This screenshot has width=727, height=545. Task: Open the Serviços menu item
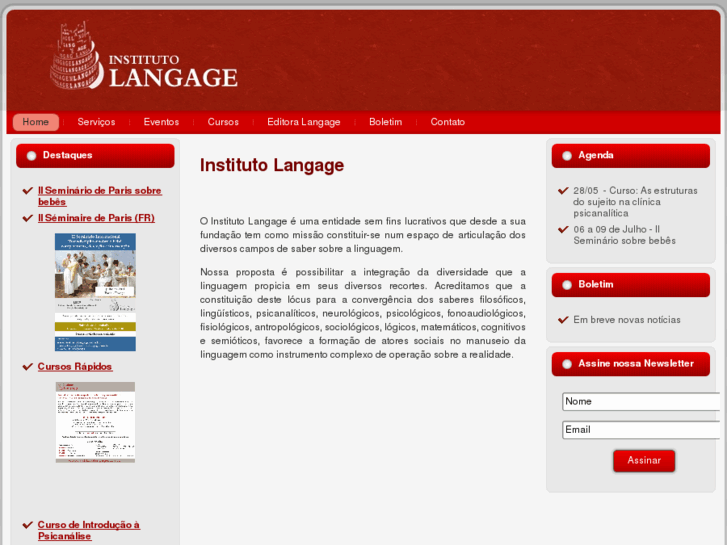tap(96, 122)
